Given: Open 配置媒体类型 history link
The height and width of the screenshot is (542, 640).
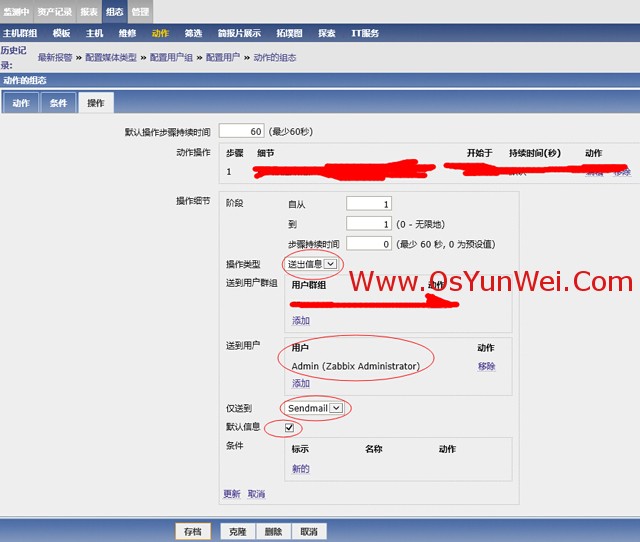Looking at the screenshot, I should tap(111, 58).
